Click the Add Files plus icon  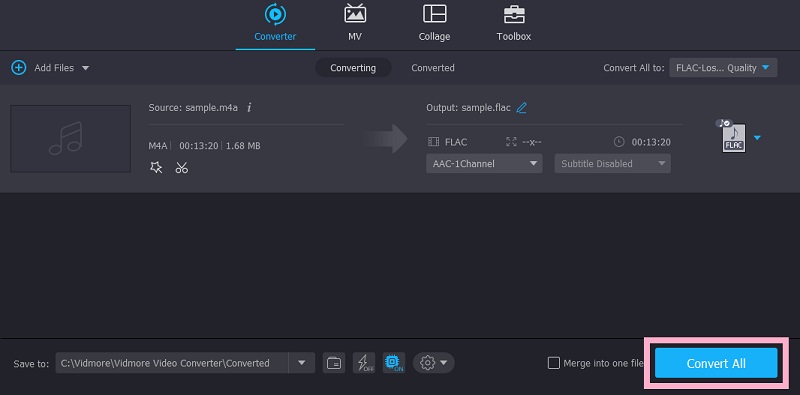click(x=19, y=68)
